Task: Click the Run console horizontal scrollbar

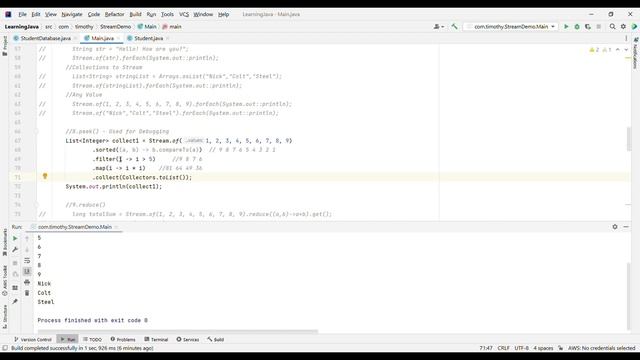Action: click(178, 331)
